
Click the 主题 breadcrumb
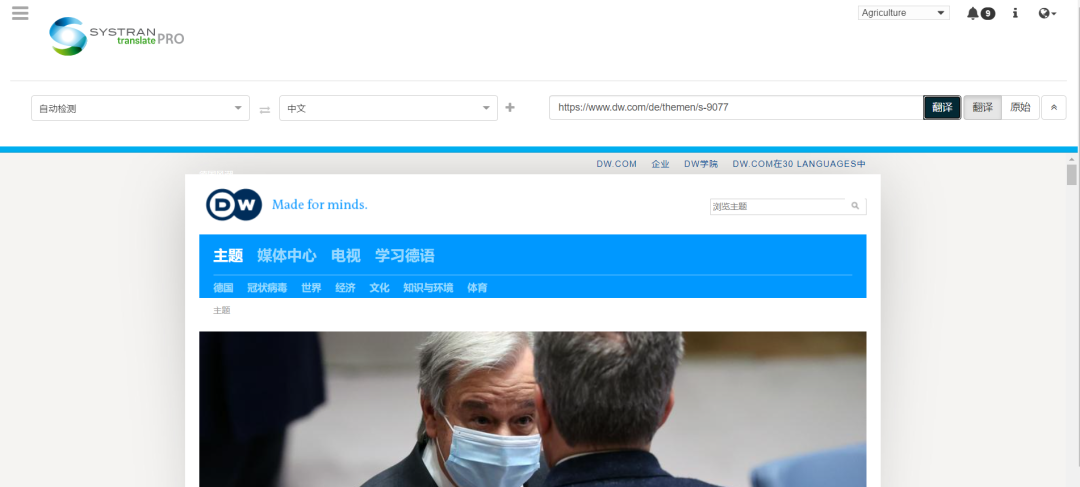coord(222,311)
